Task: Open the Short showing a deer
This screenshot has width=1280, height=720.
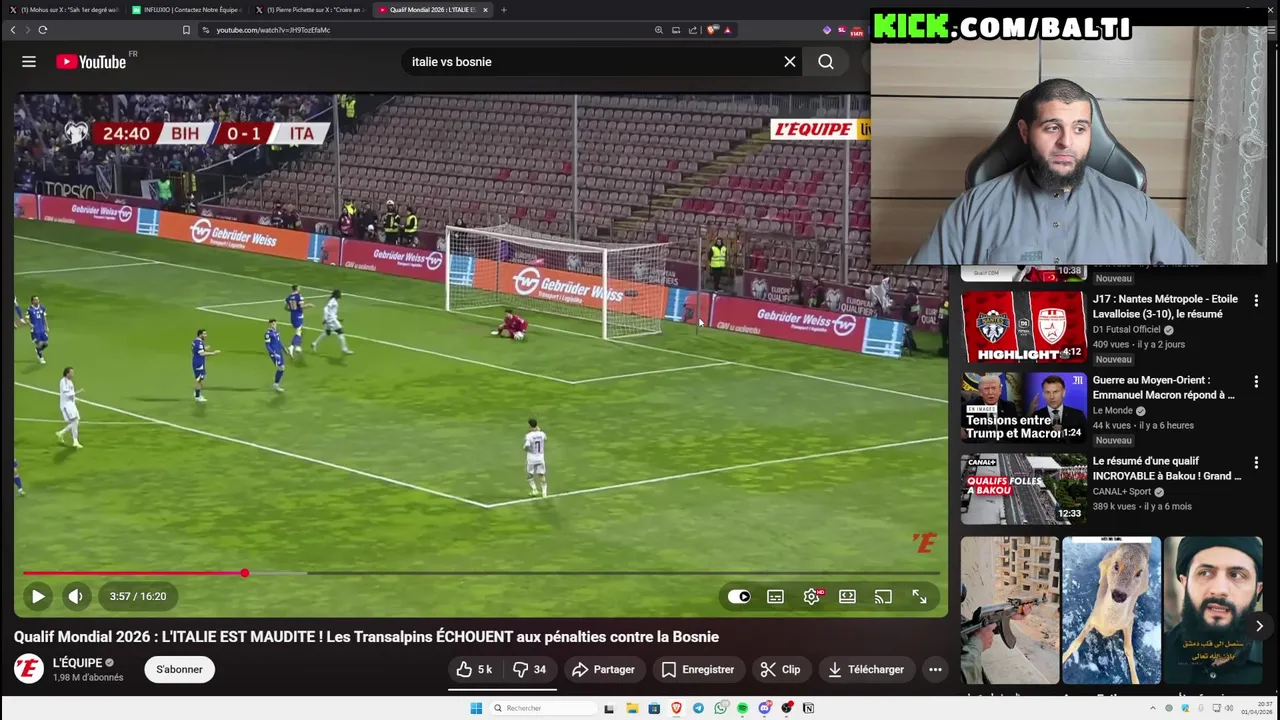Action: click(x=1111, y=610)
